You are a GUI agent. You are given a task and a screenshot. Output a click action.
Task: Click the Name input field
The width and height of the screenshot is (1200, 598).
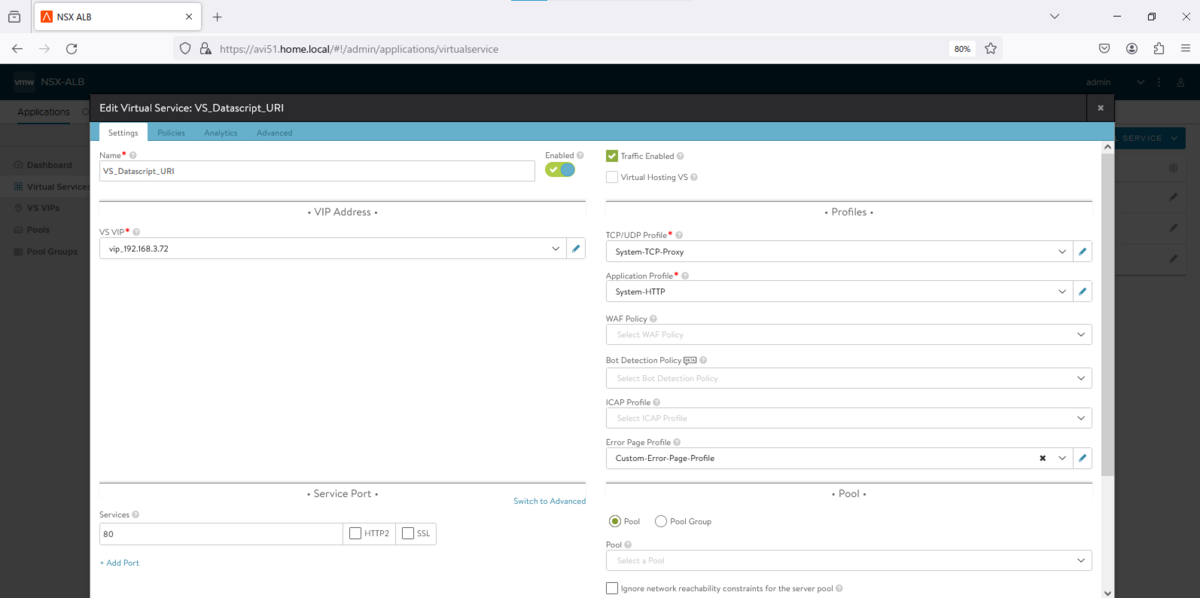pos(318,171)
